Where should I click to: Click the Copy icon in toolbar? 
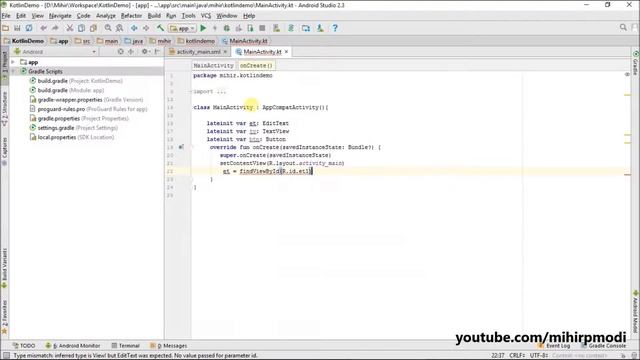[82, 28]
